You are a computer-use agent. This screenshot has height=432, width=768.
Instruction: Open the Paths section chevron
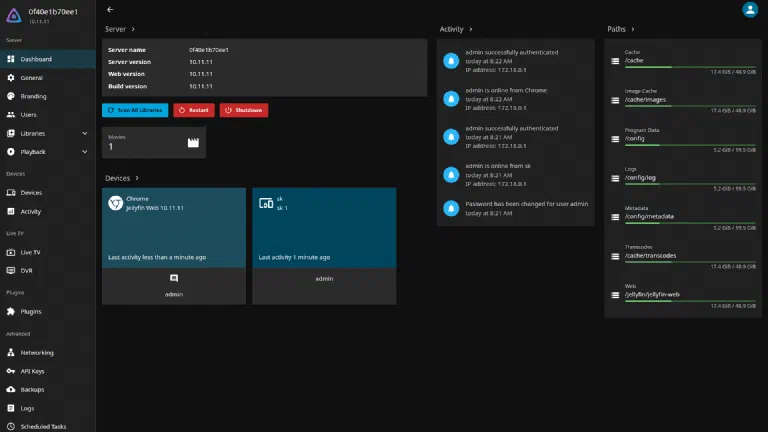(x=633, y=29)
